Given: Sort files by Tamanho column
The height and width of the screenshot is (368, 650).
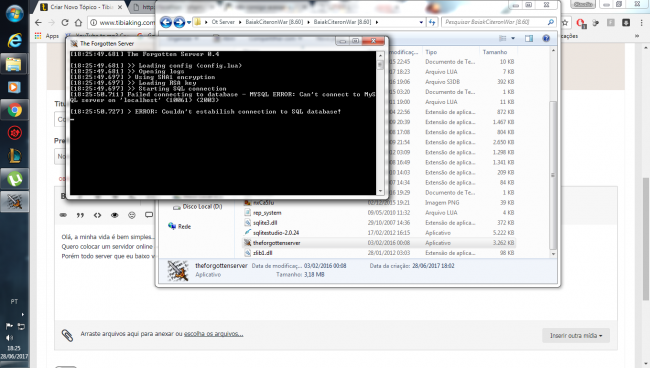Looking at the screenshot, I should [x=495, y=52].
